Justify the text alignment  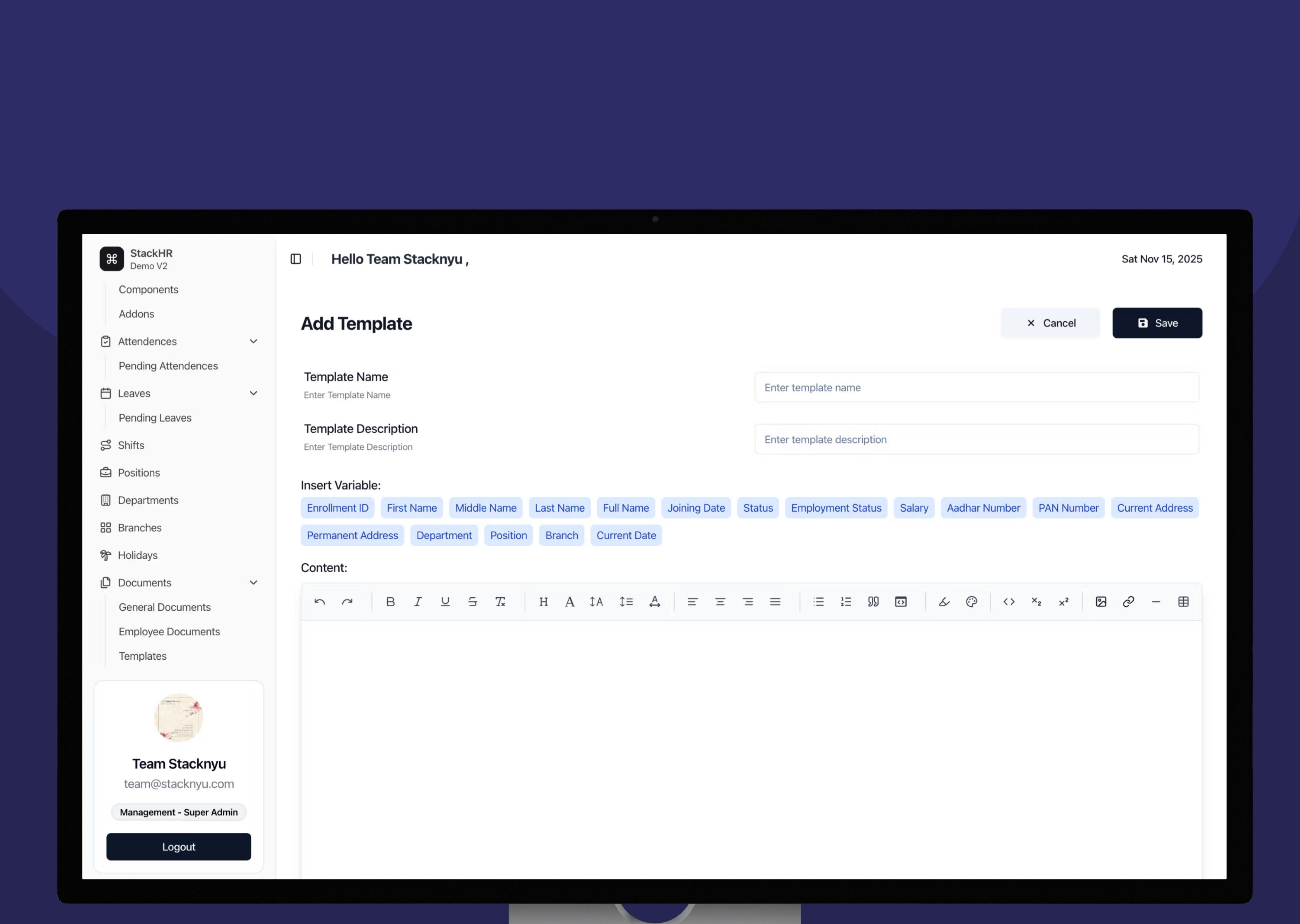pyautogui.click(x=775, y=601)
